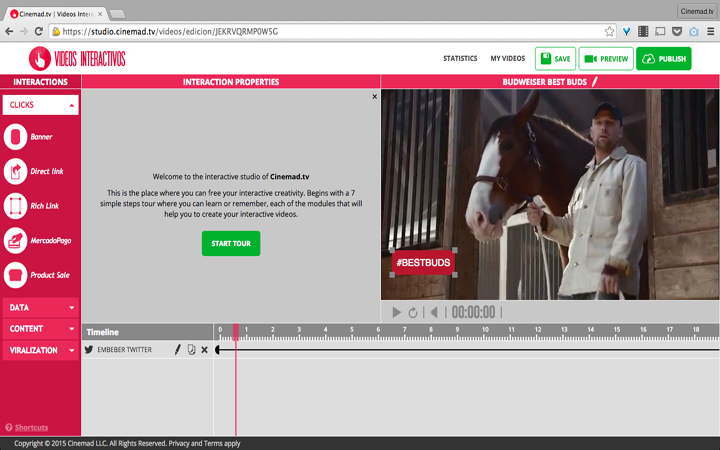Bookmark this page with the star icon
The width and height of the screenshot is (720, 450).
tap(609, 31)
